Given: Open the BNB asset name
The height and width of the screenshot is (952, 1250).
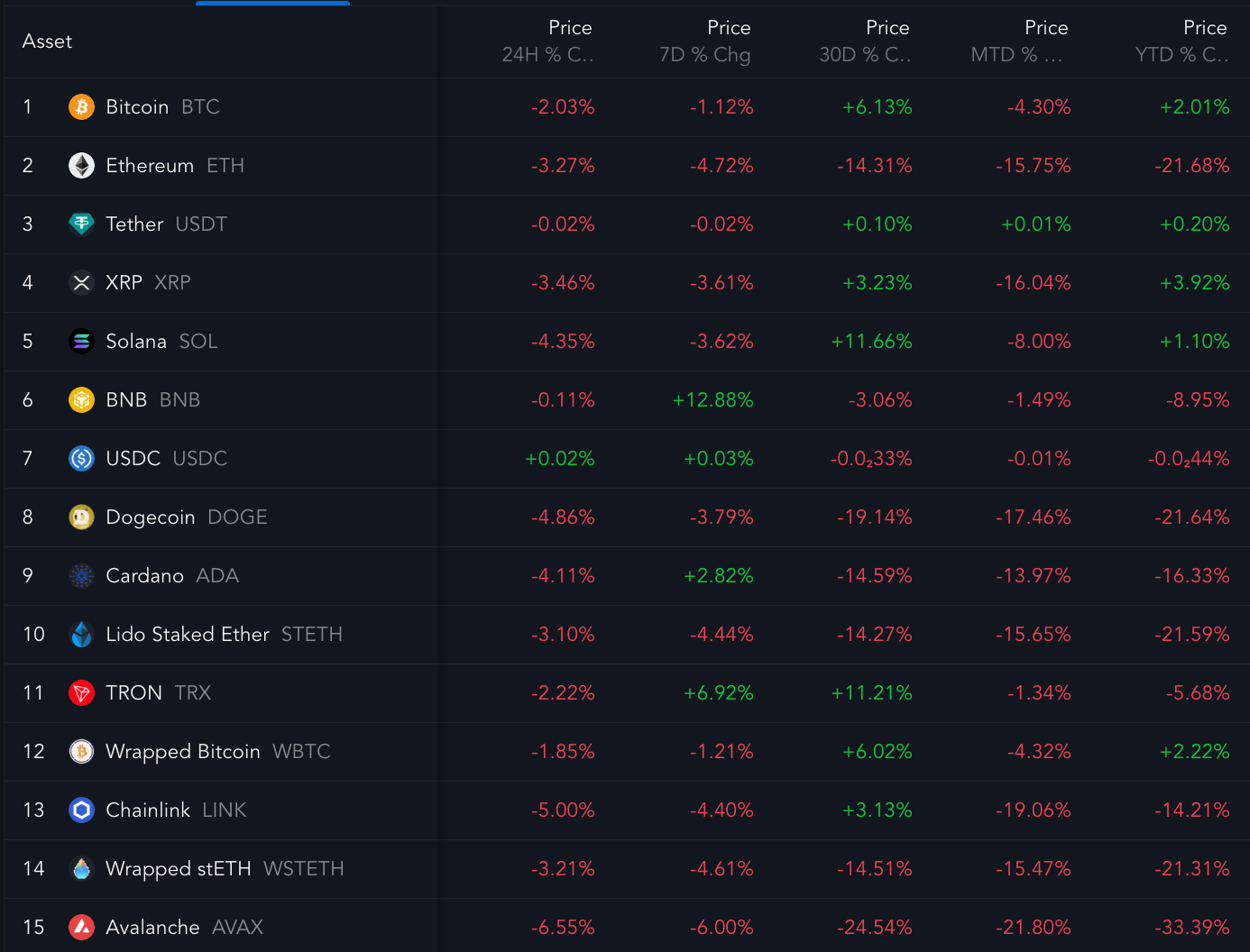Looking at the screenshot, I should coord(152,400).
